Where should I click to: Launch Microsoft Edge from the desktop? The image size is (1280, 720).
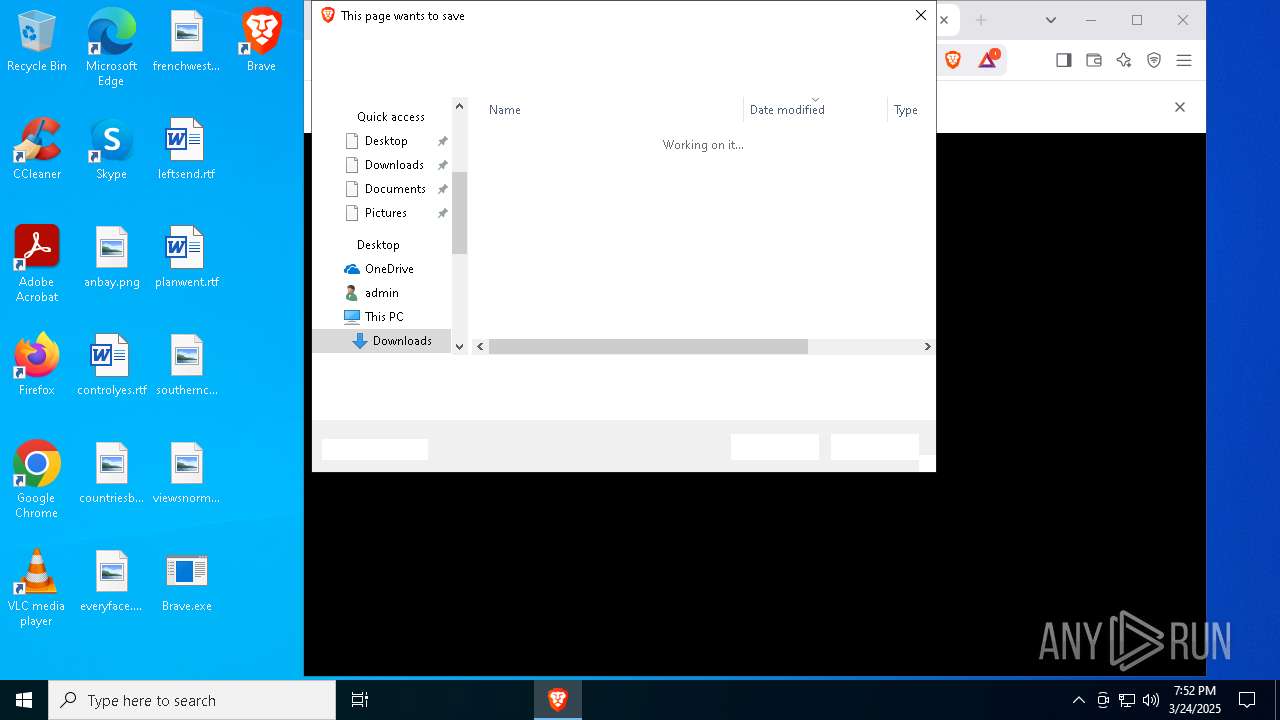click(111, 48)
